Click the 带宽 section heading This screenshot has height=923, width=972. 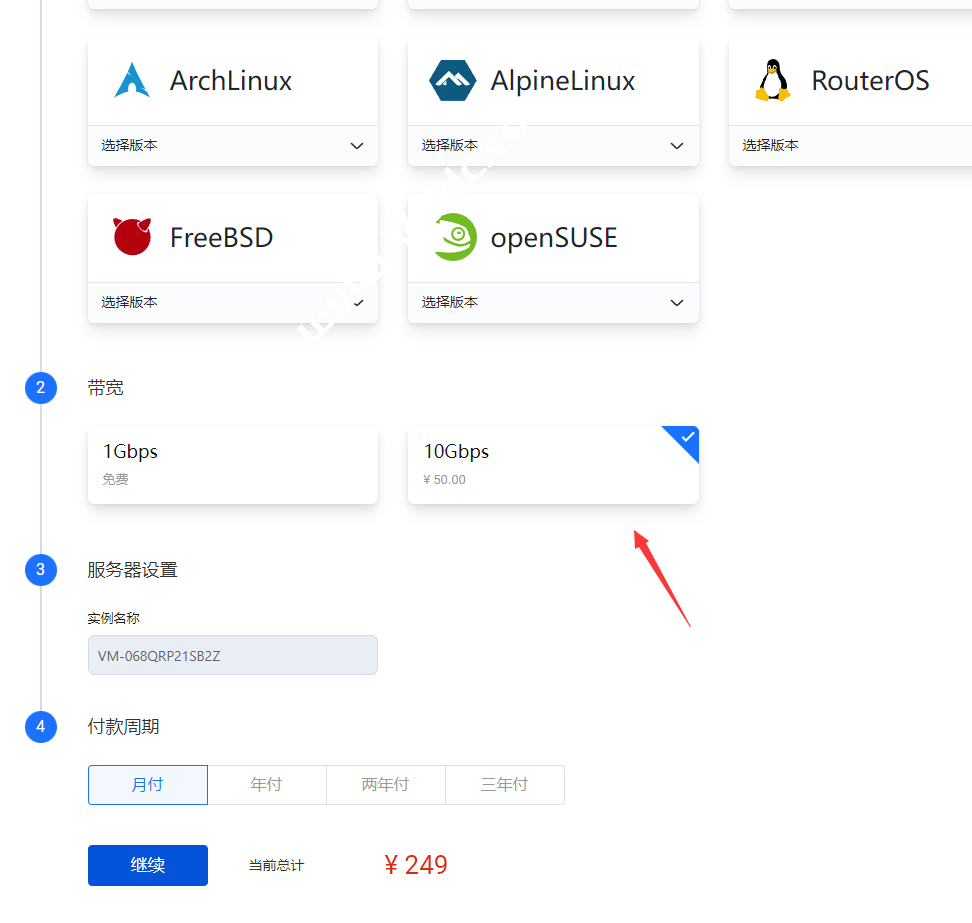coord(105,388)
